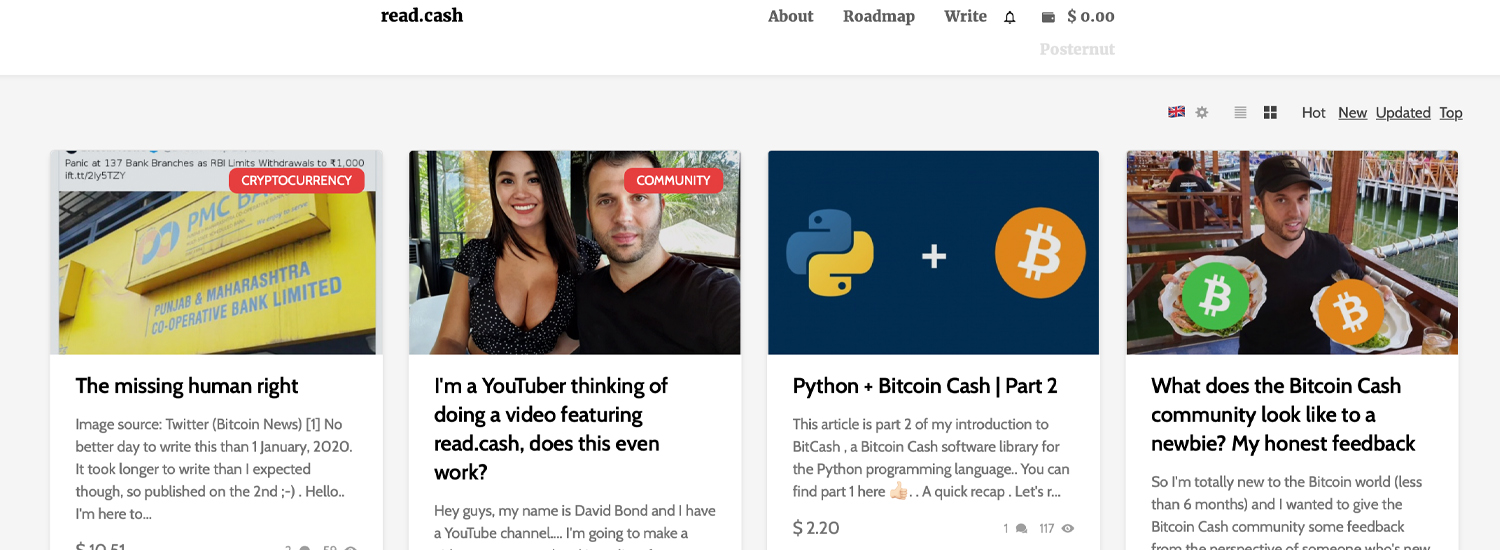Open the wallet icon in header
1500x550 pixels.
pos(1048,17)
